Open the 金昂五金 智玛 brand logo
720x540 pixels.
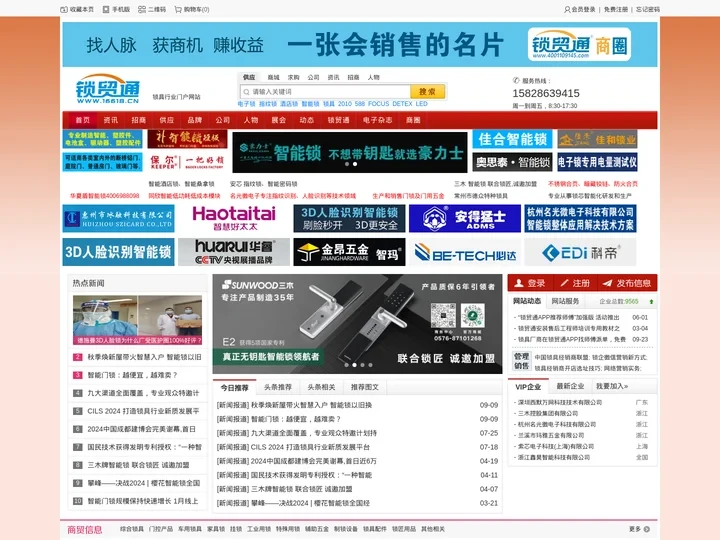pyautogui.click(x=349, y=252)
